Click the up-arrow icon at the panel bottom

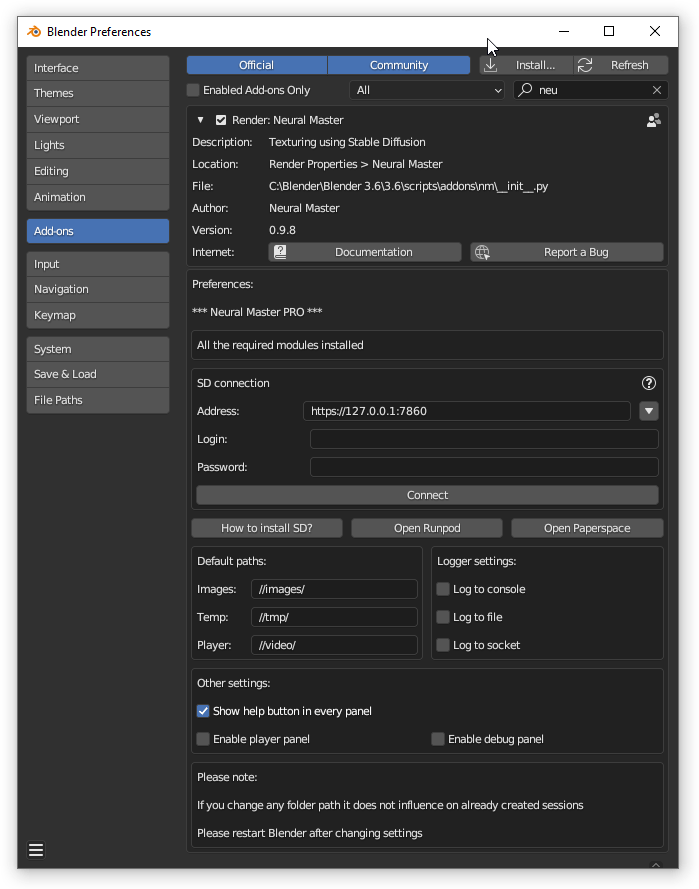656,865
